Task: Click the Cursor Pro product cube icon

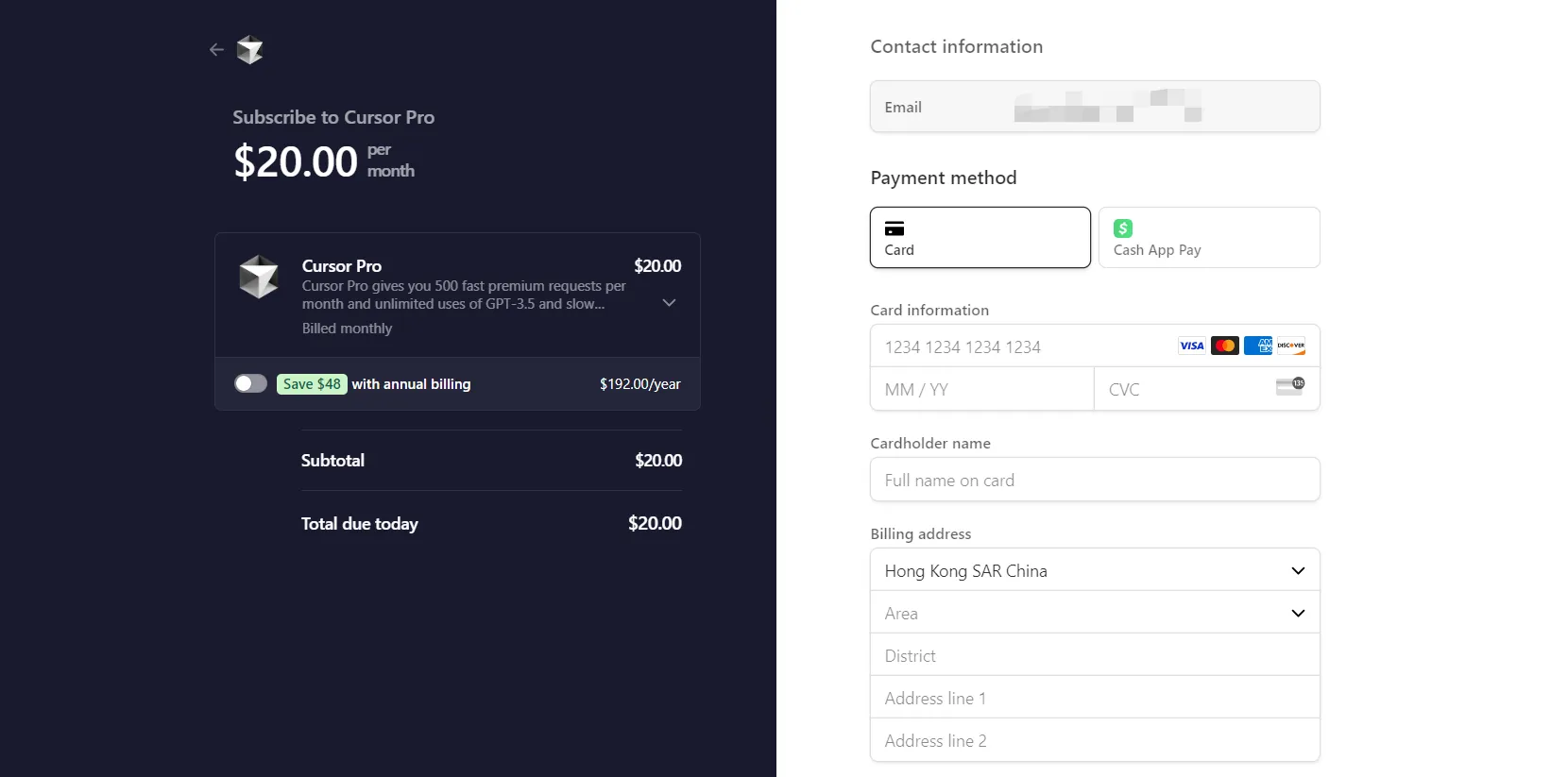Action: [x=259, y=277]
